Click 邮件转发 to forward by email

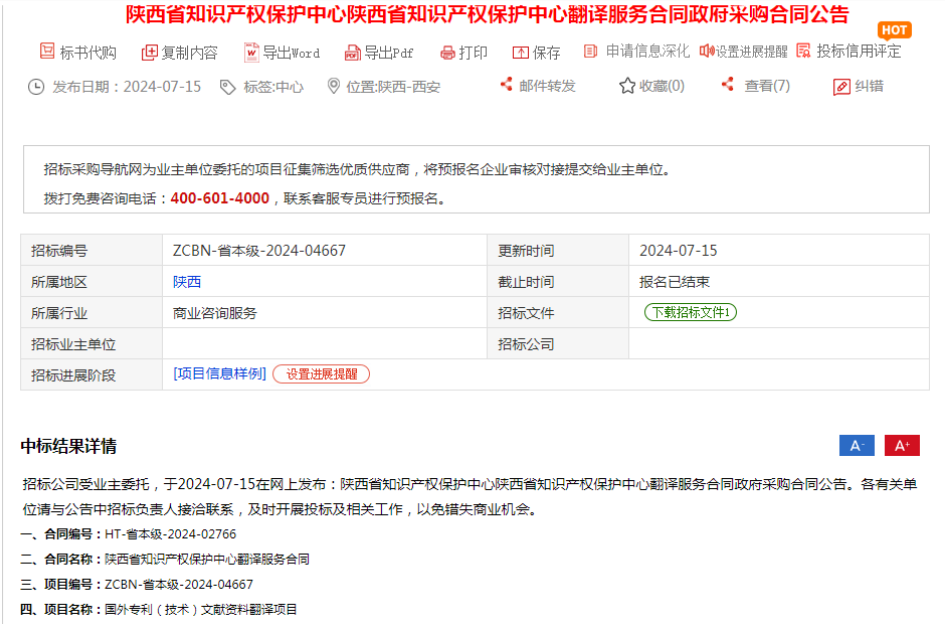tap(547, 86)
